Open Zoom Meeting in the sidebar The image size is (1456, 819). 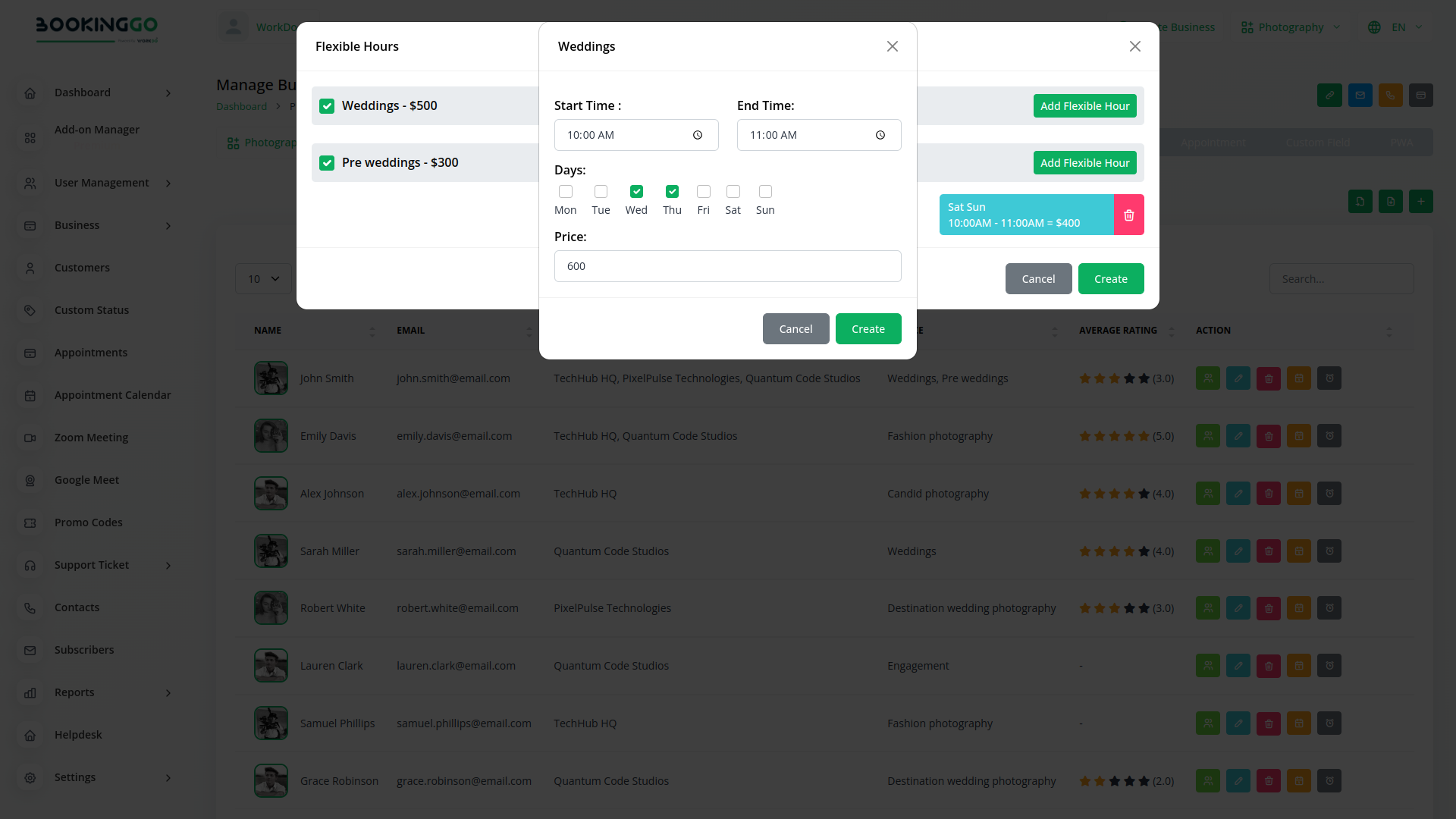(x=91, y=438)
